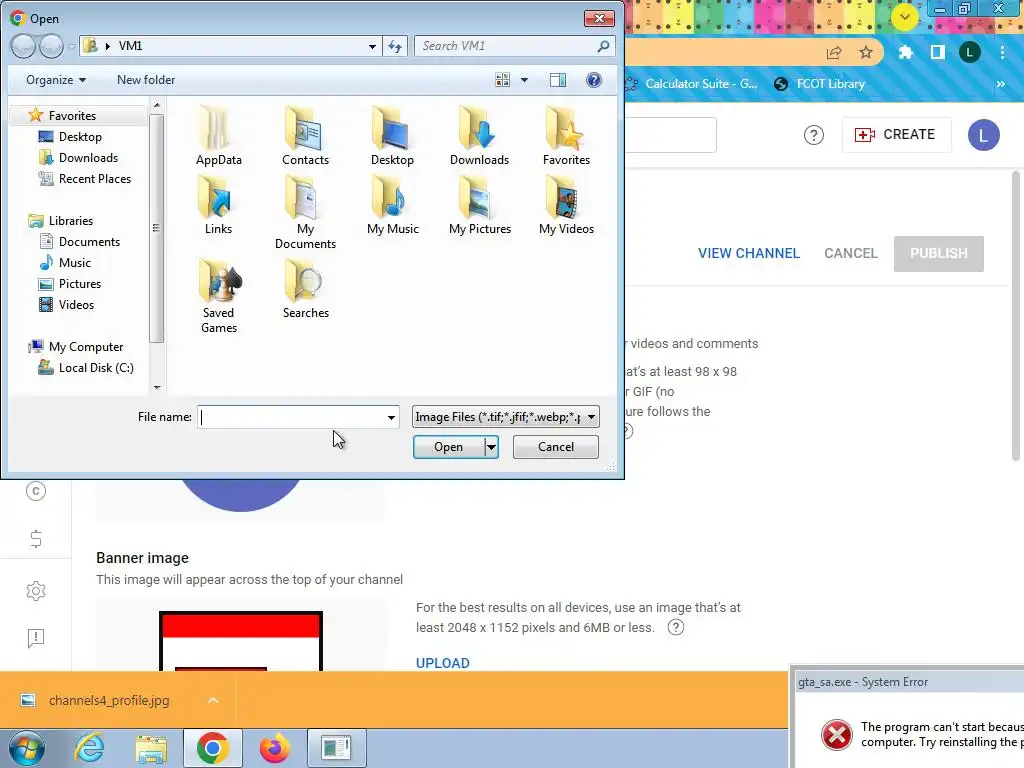The height and width of the screenshot is (768, 1024).
Task: Open the Links folder
Action: 218,206
